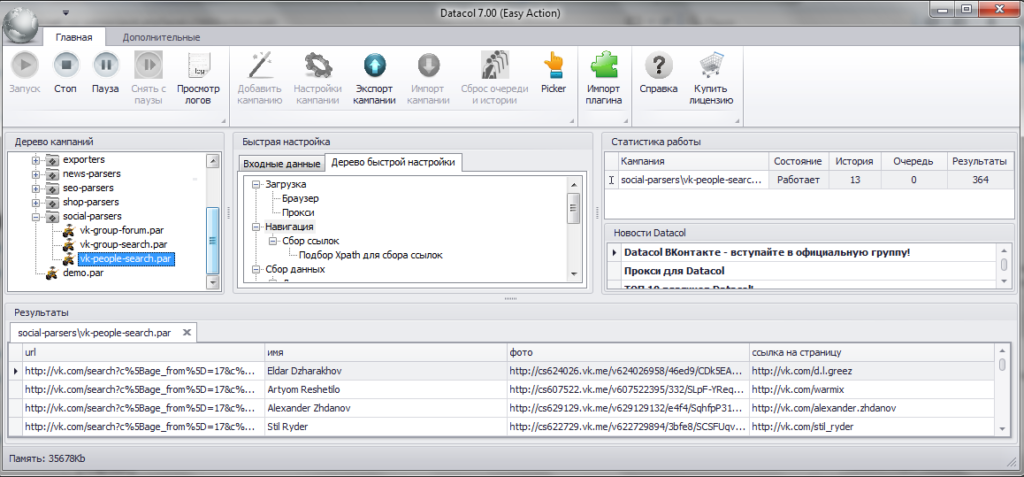Click the news-parsers folder icon
This screenshot has height=477, width=1024.
pyautogui.click(x=52, y=174)
